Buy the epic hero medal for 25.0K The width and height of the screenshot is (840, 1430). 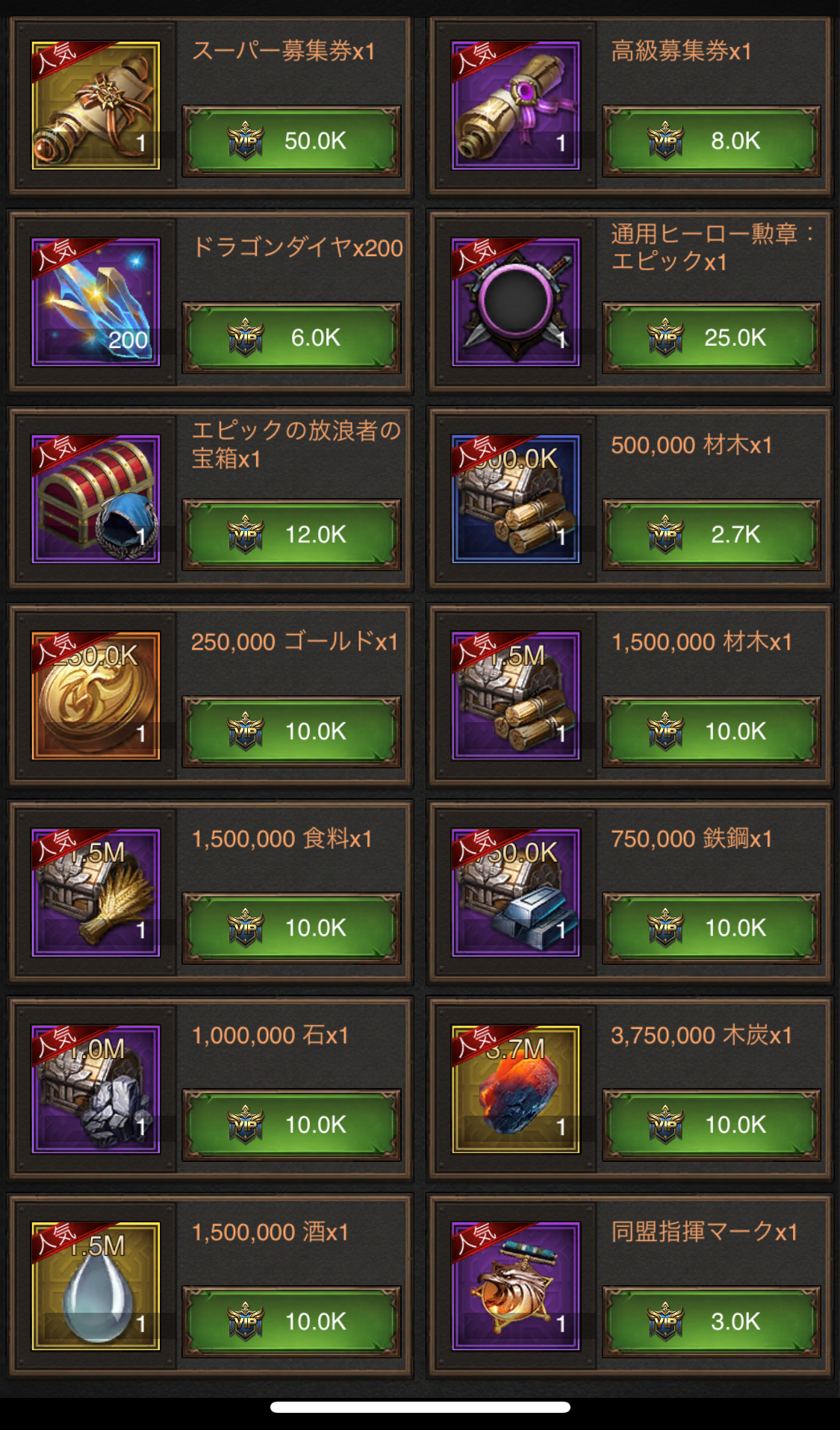pos(712,338)
